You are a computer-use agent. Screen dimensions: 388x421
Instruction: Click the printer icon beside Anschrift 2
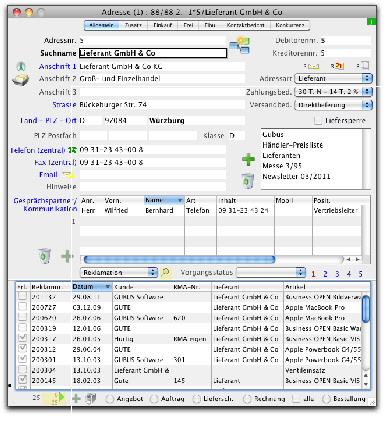[20, 80]
